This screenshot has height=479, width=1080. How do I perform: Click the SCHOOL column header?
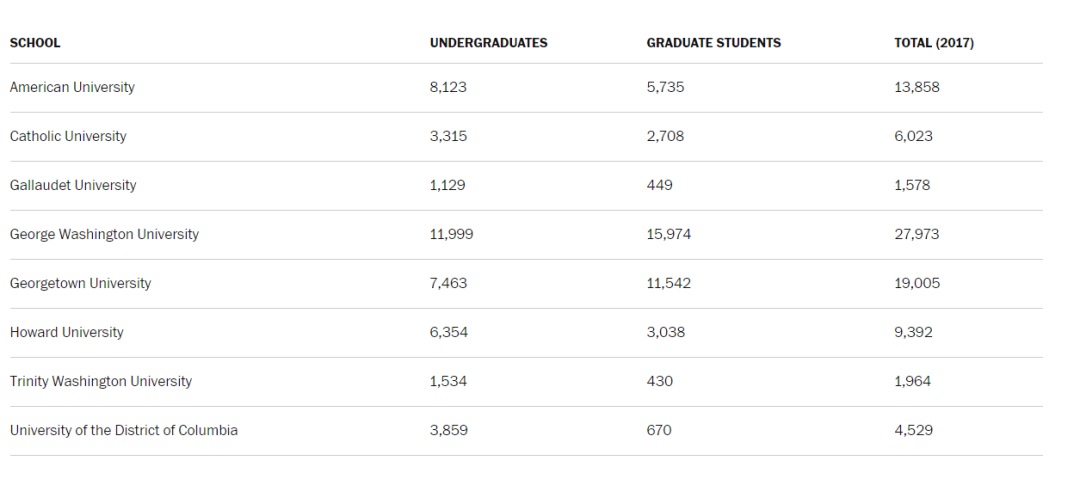click(35, 43)
